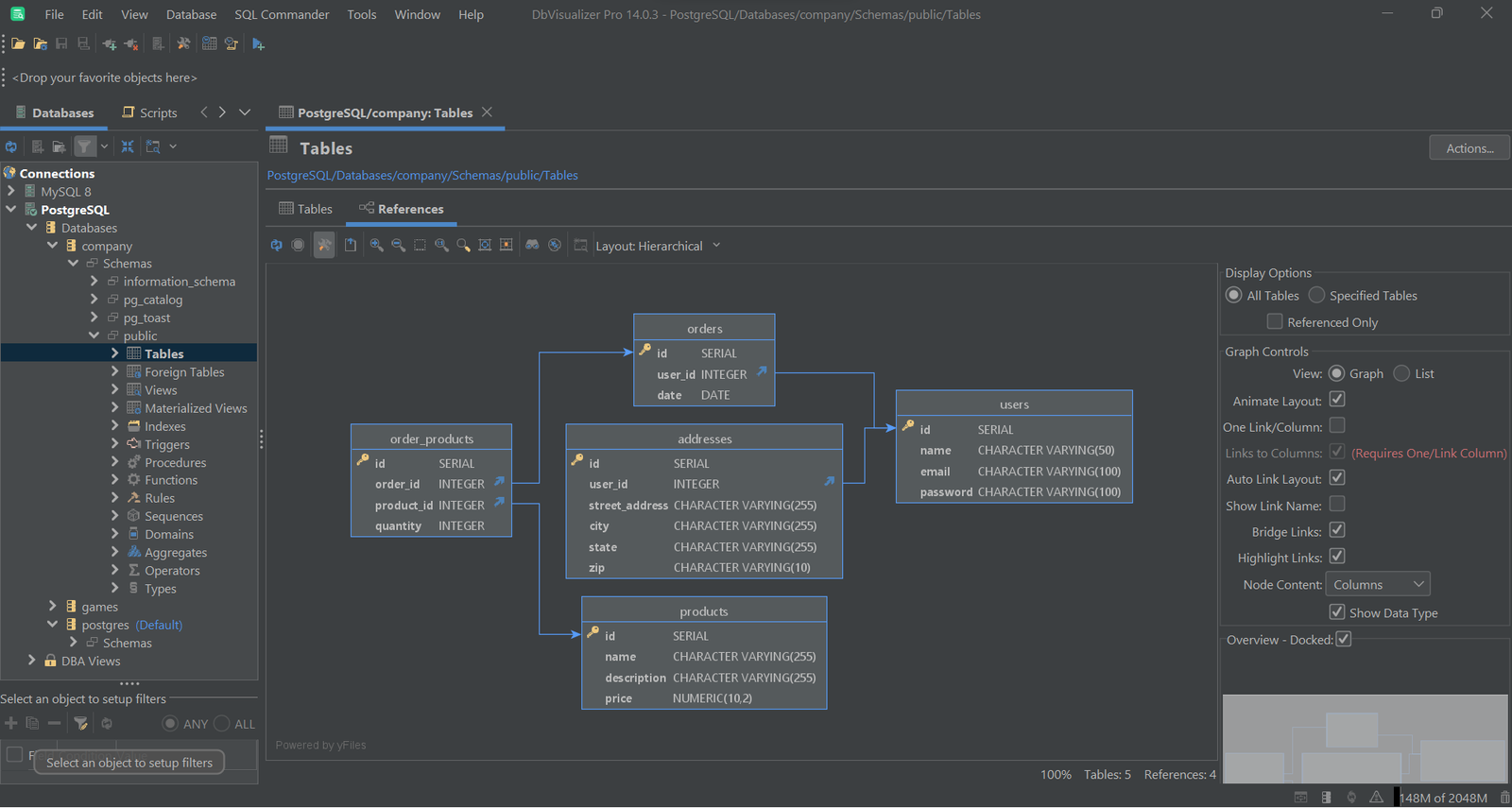Screen dimensions: 1512x808
Task: Click the export graph icon
Action: (351, 245)
